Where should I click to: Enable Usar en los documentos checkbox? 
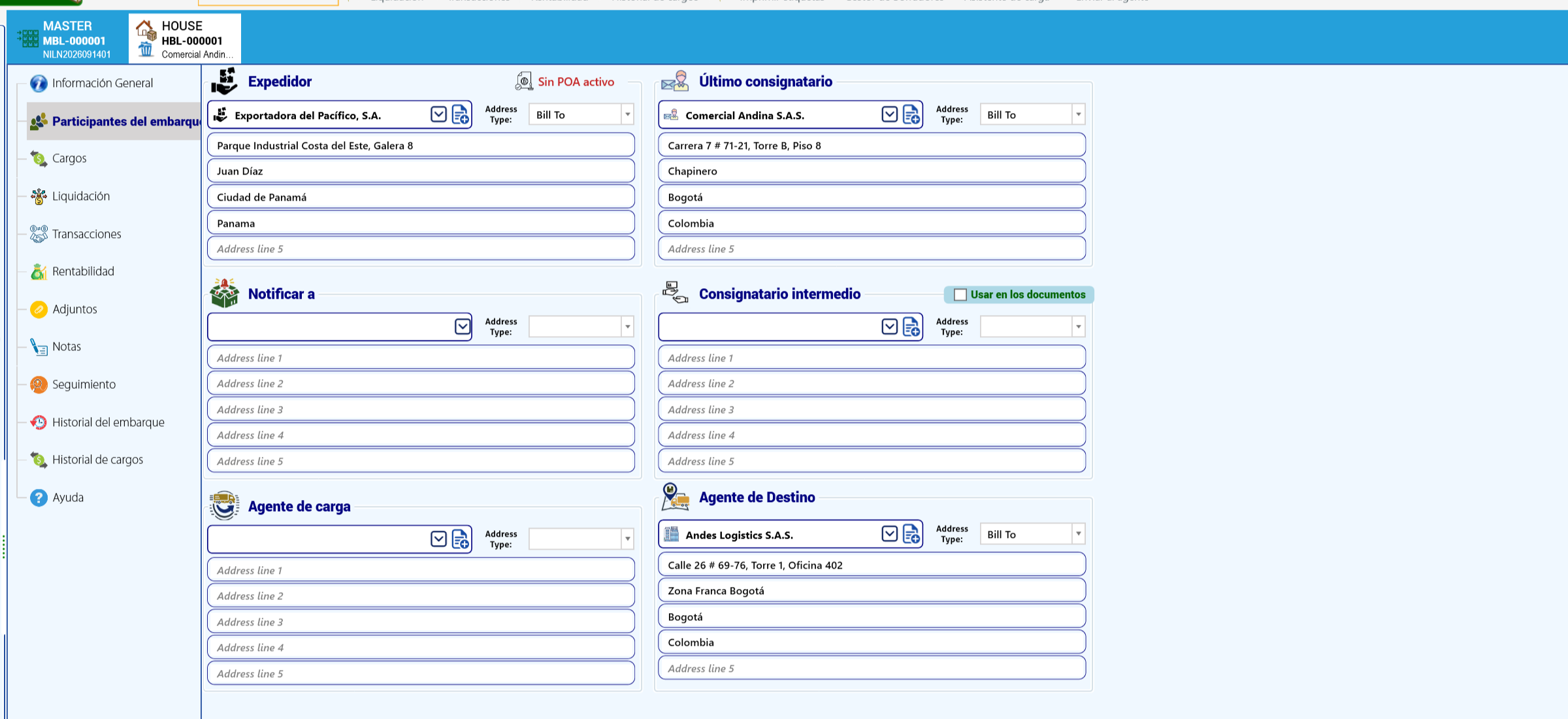(960, 295)
